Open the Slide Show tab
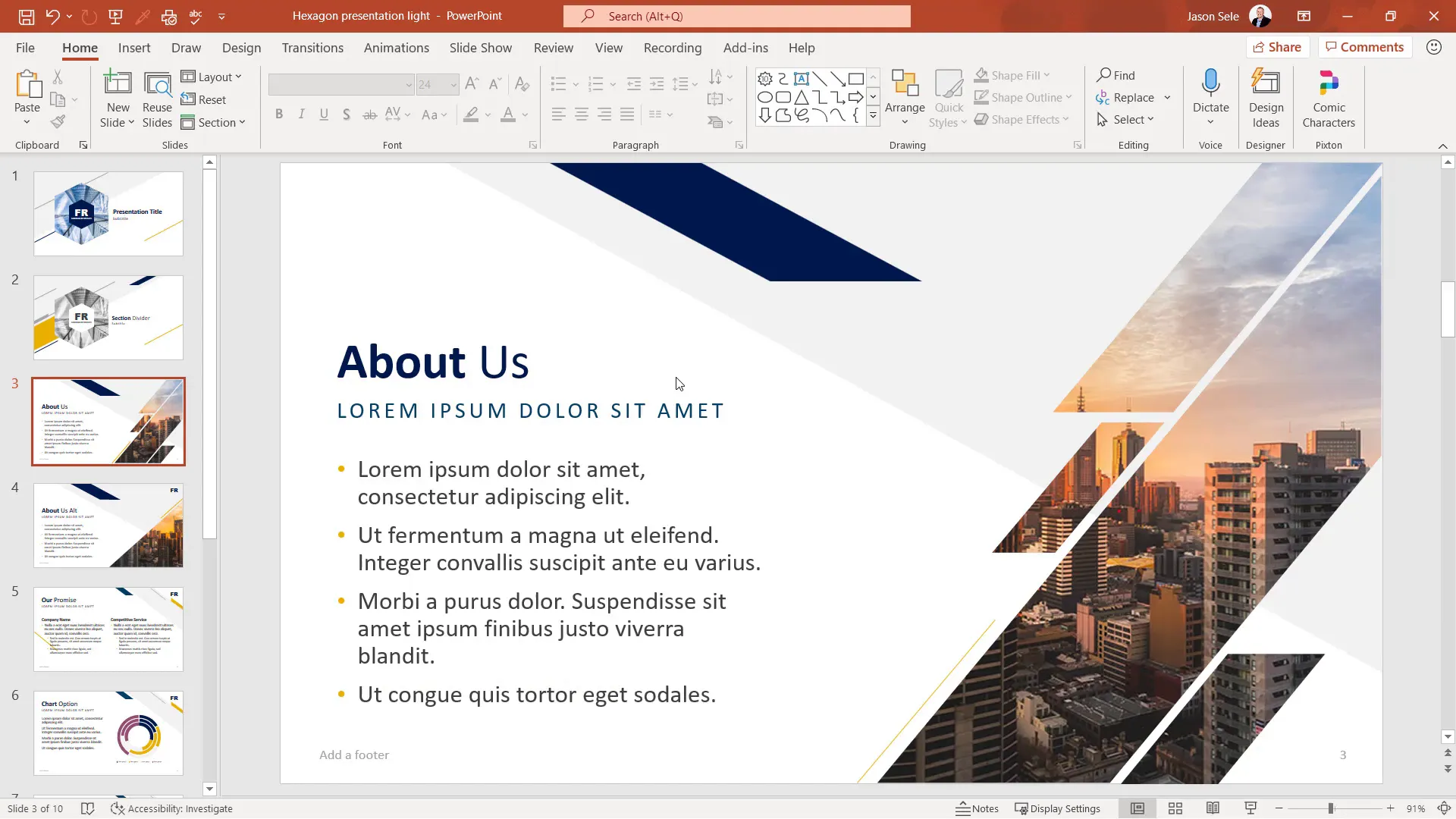The width and height of the screenshot is (1456, 819). (481, 47)
